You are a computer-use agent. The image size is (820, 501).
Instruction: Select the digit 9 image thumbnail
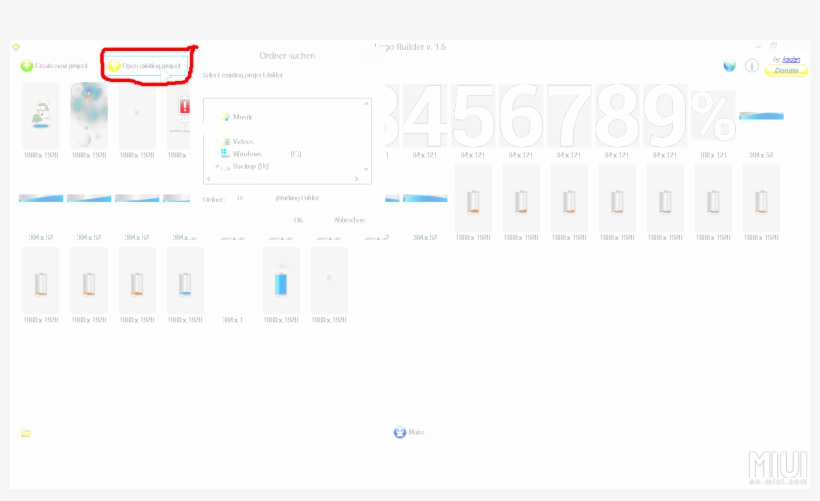click(664, 116)
